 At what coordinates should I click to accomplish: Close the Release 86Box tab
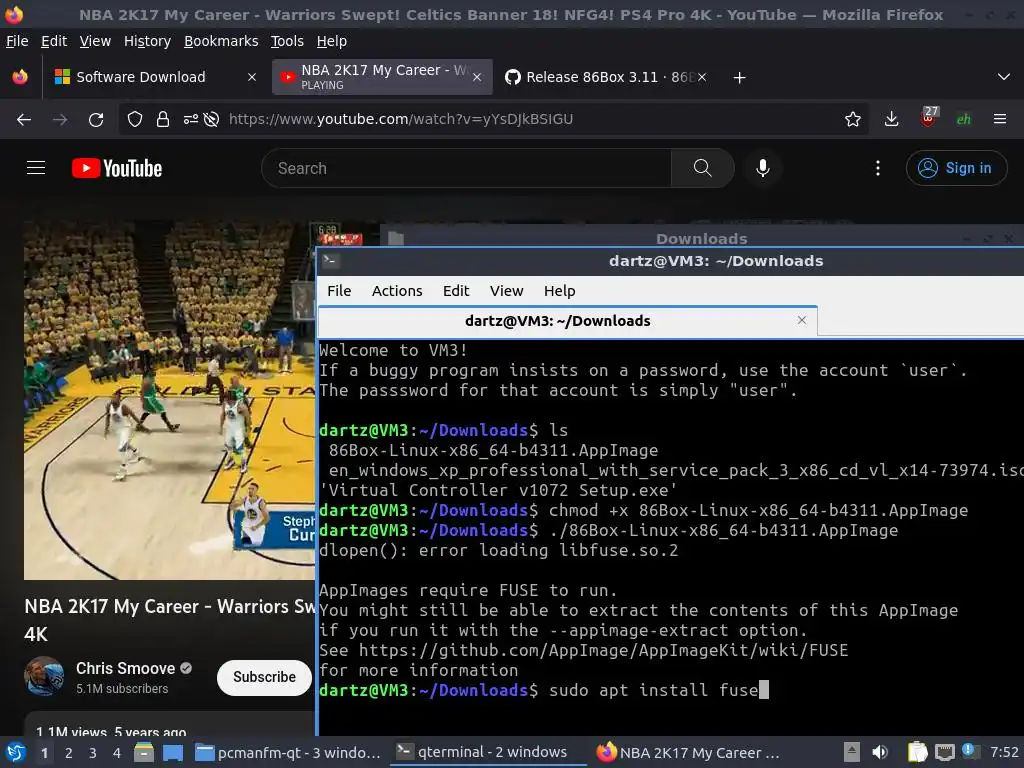point(701,77)
